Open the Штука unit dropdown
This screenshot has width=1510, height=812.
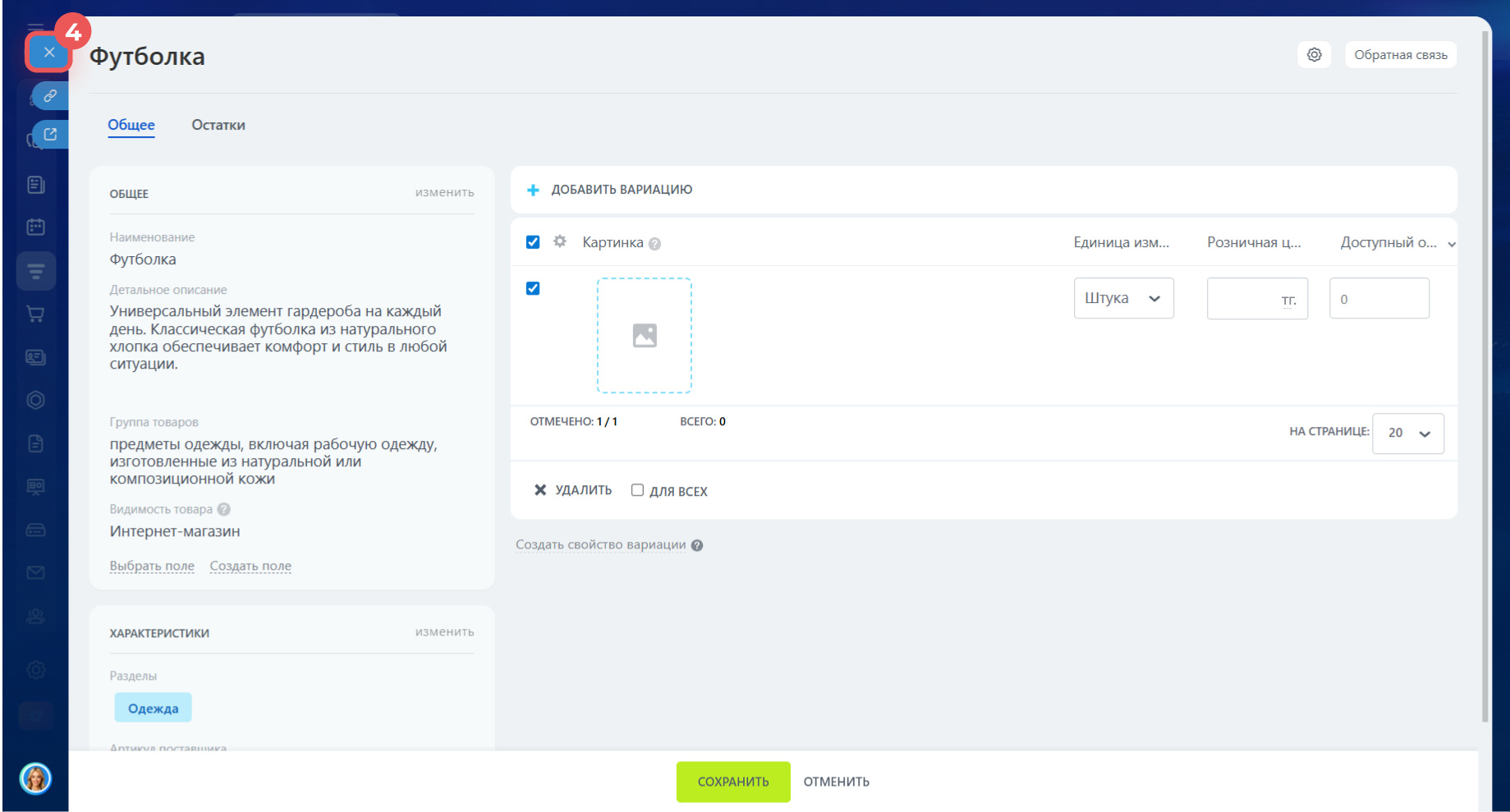[x=1122, y=298]
